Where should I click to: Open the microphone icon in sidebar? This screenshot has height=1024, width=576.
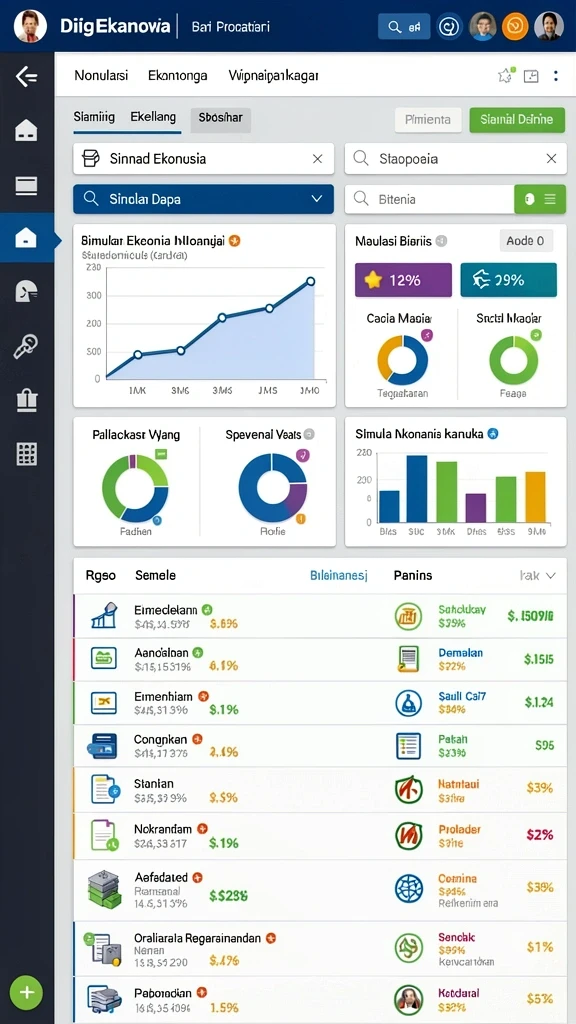26,346
